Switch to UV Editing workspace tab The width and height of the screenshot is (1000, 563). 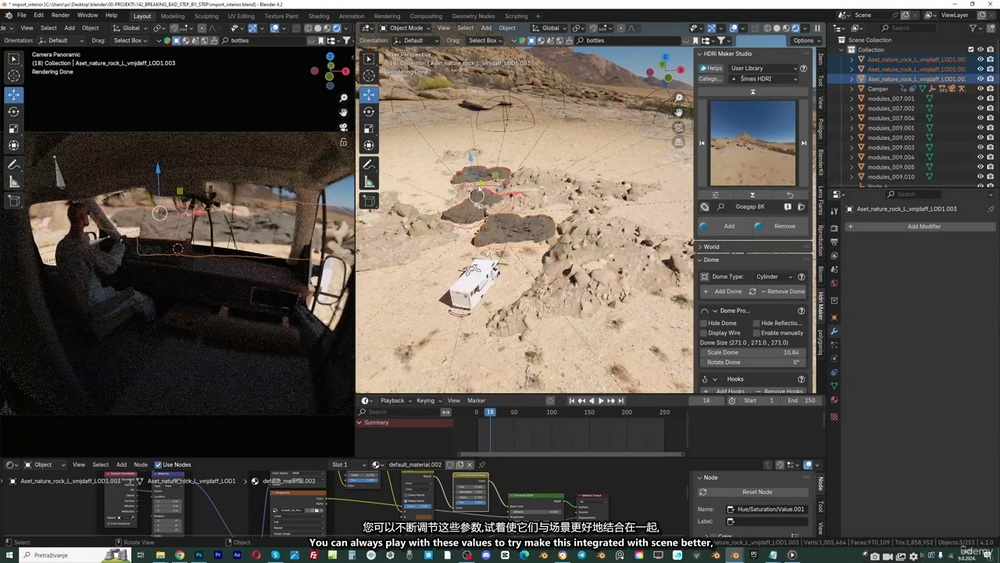click(x=241, y=16)
